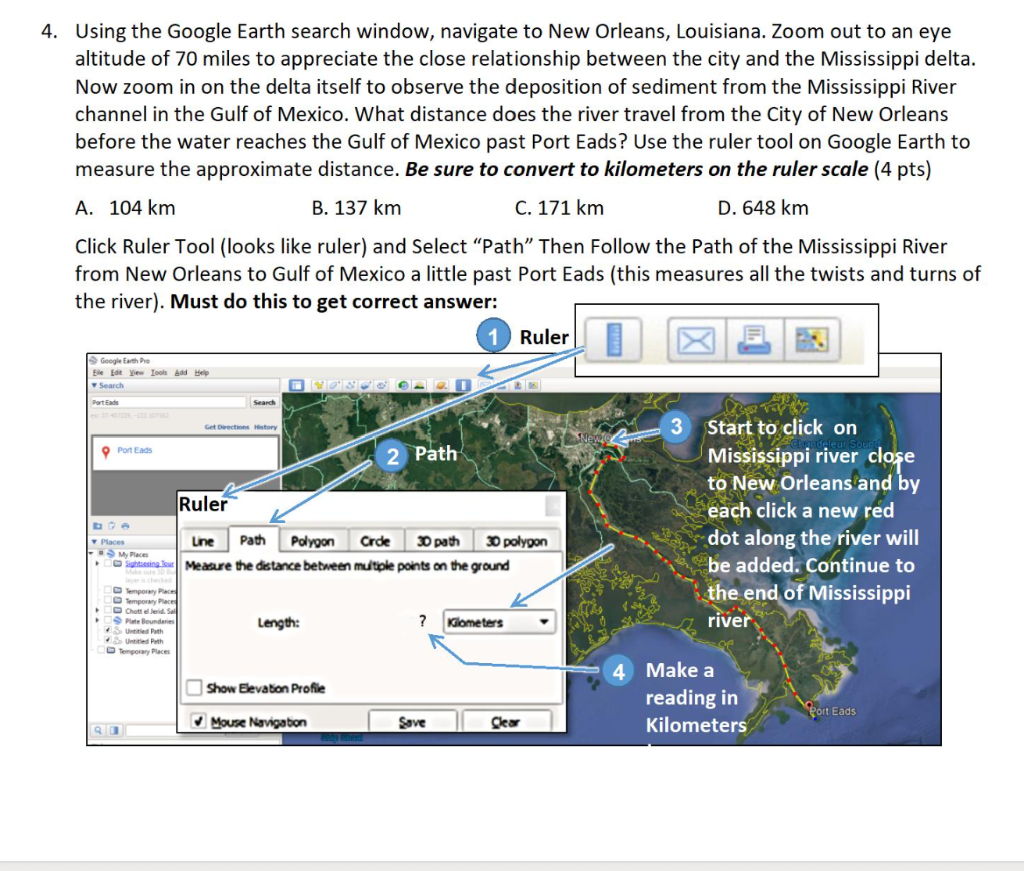Open the Tools menu

coord(159,373)
